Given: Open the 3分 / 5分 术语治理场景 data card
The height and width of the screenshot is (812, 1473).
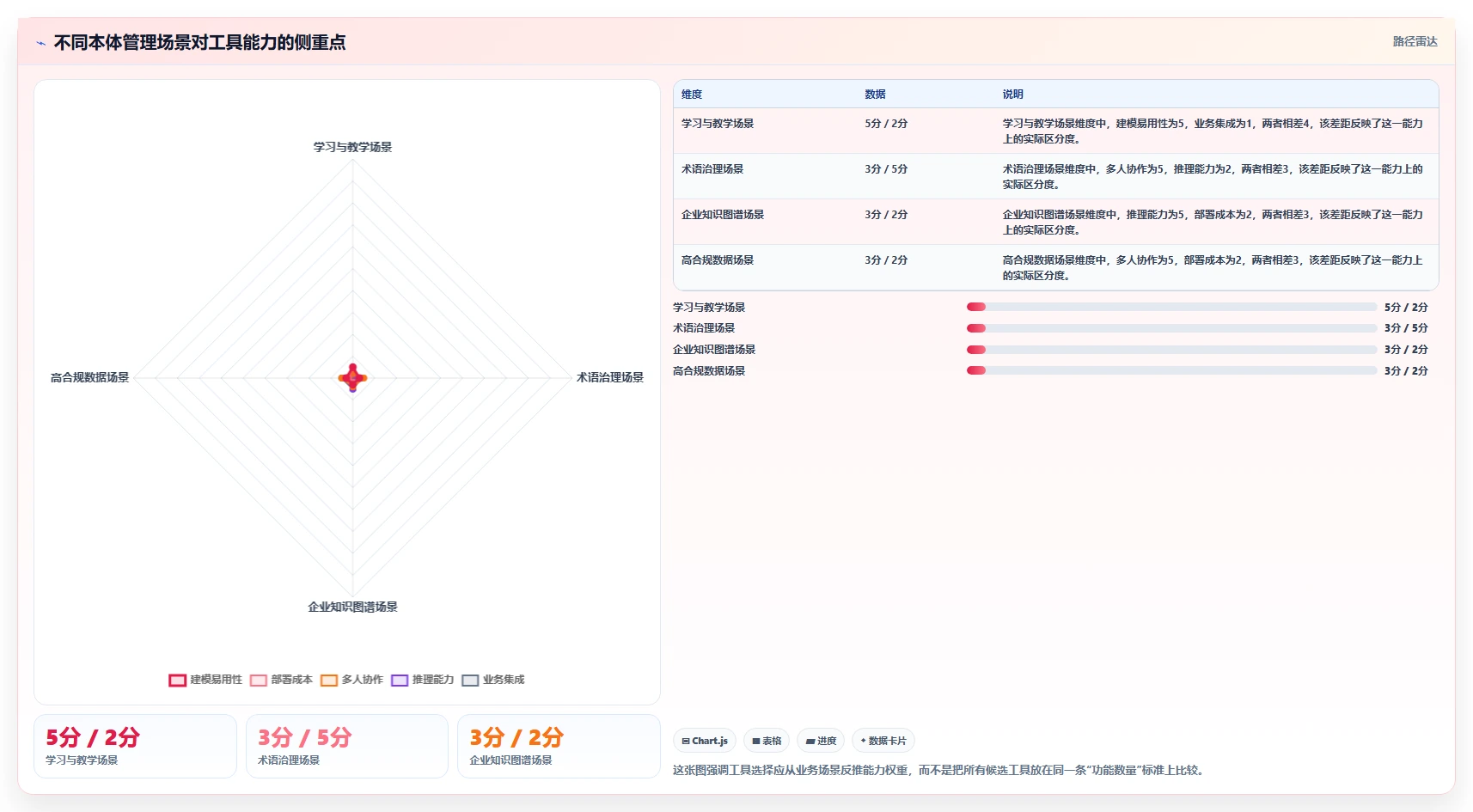Looking at the screenshot, I should (x=347, y=747).
